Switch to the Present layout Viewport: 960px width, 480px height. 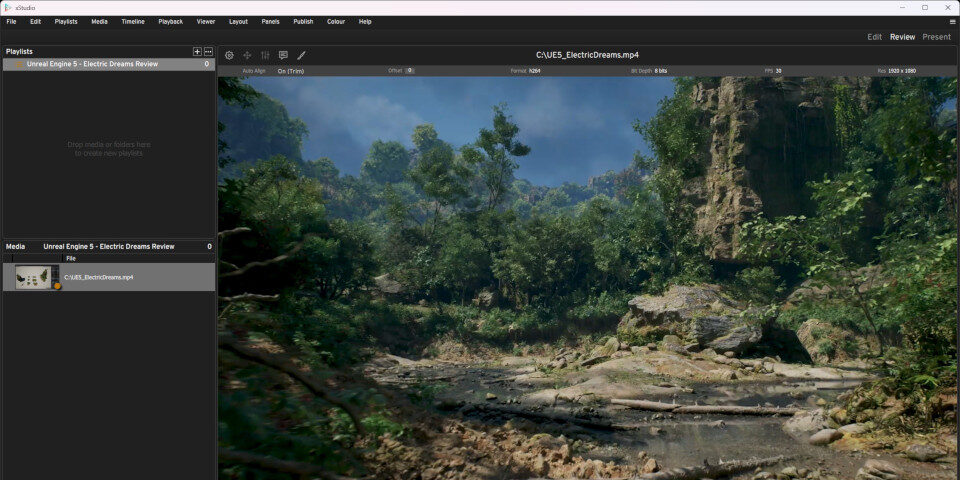click(936, 37)
